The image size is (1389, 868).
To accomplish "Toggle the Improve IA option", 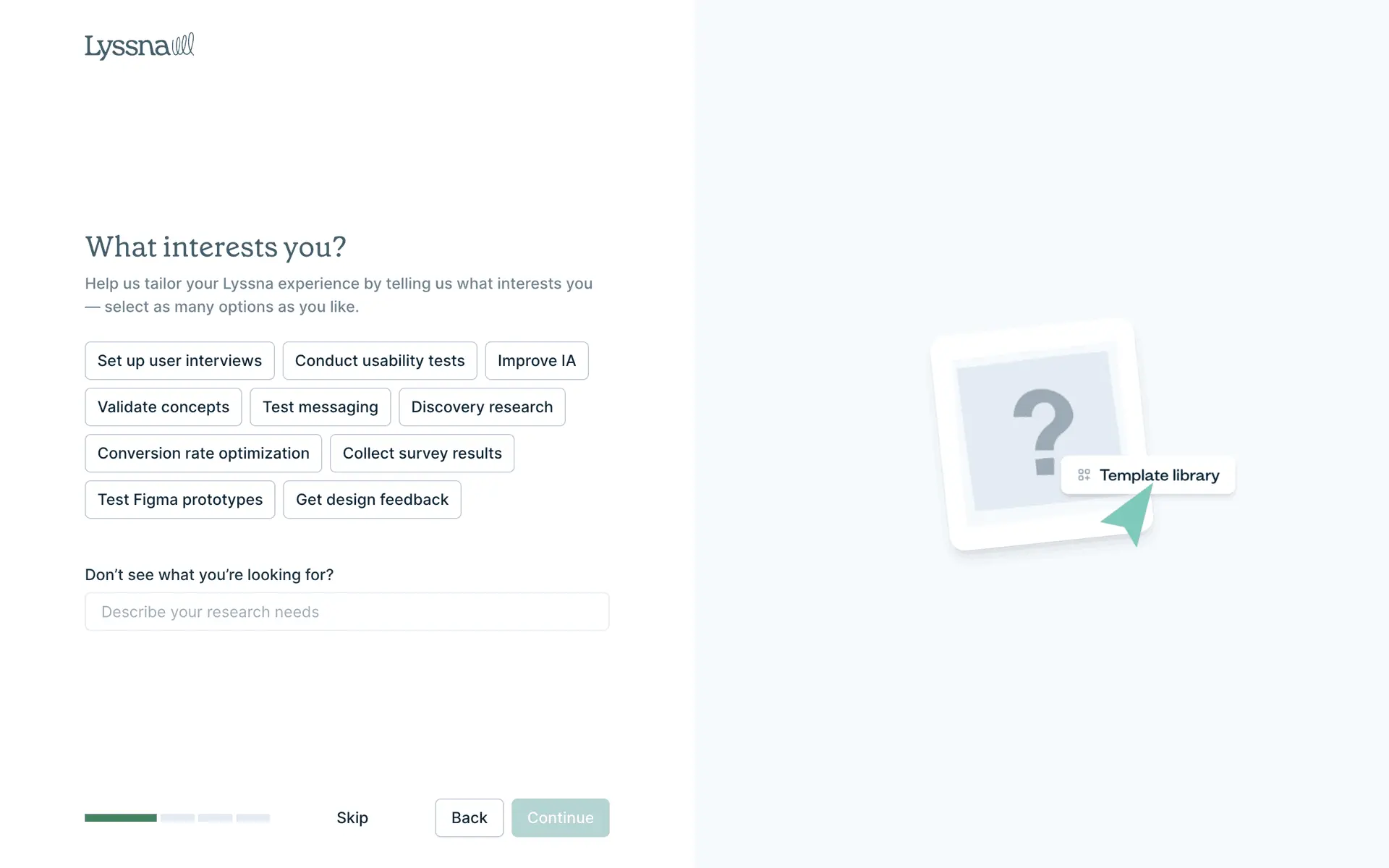I will click(536, 361).
